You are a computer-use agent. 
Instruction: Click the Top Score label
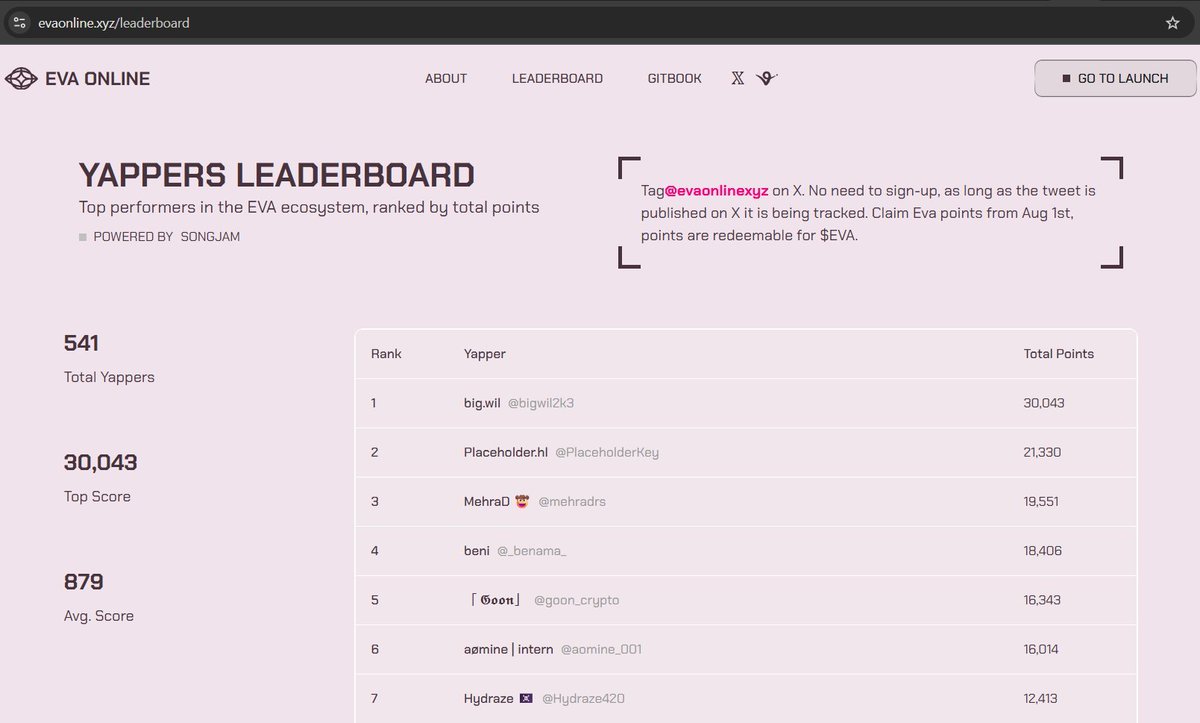click(97, 496)
